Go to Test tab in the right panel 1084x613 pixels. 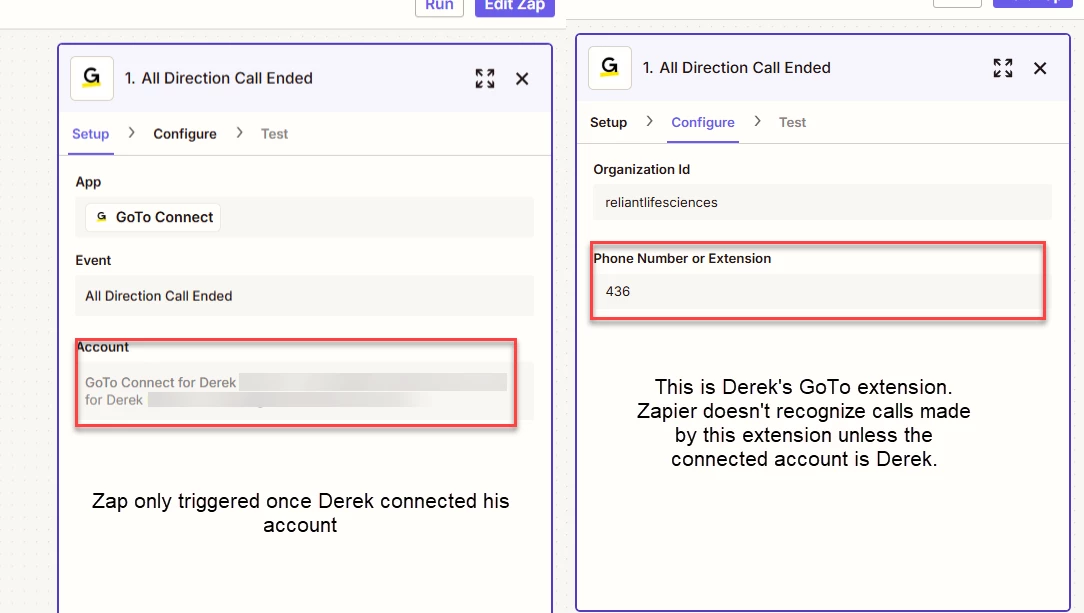pos(792,122)
